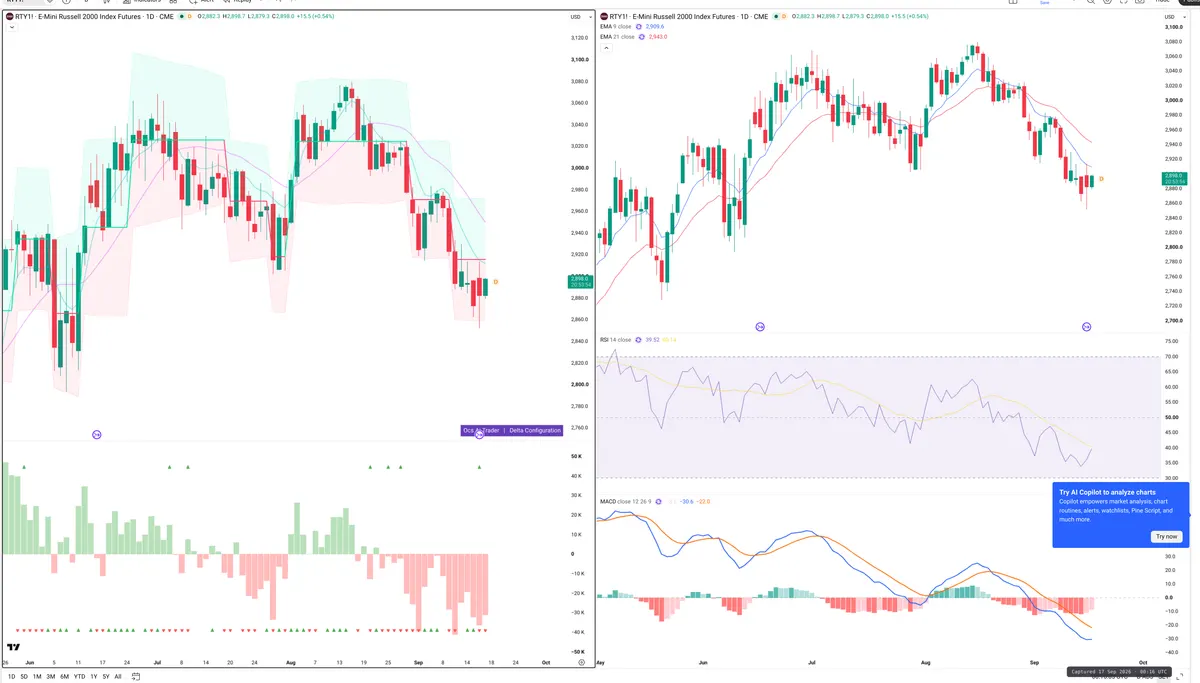Click the left chart current price label 2,898.0
The height and width of the screenshot is (683, 1200).
tap(580, 281)
